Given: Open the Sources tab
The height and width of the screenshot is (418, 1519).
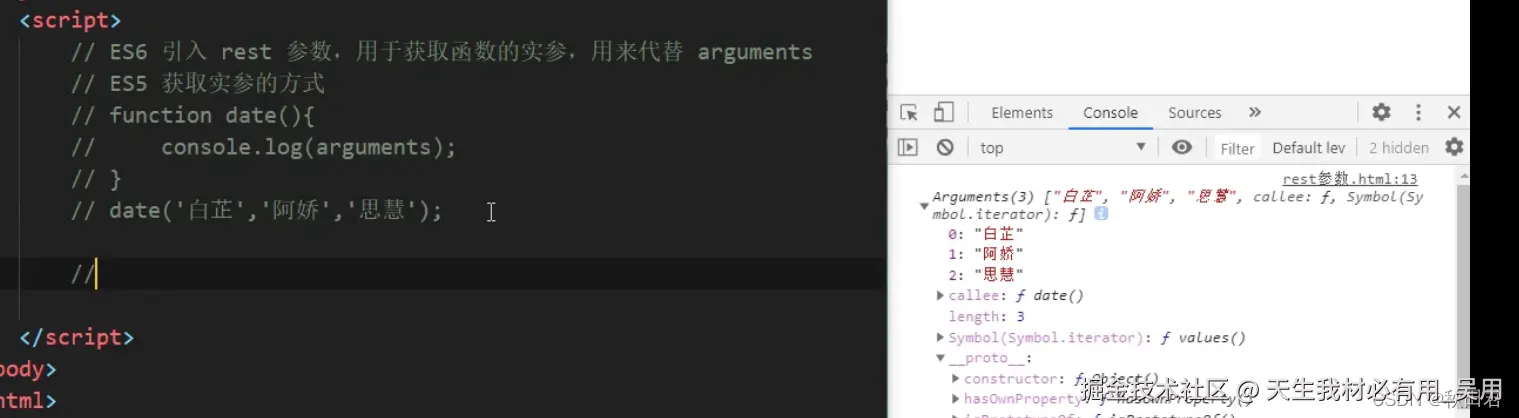Looking at the screenshot, I should coord(1194,113).
